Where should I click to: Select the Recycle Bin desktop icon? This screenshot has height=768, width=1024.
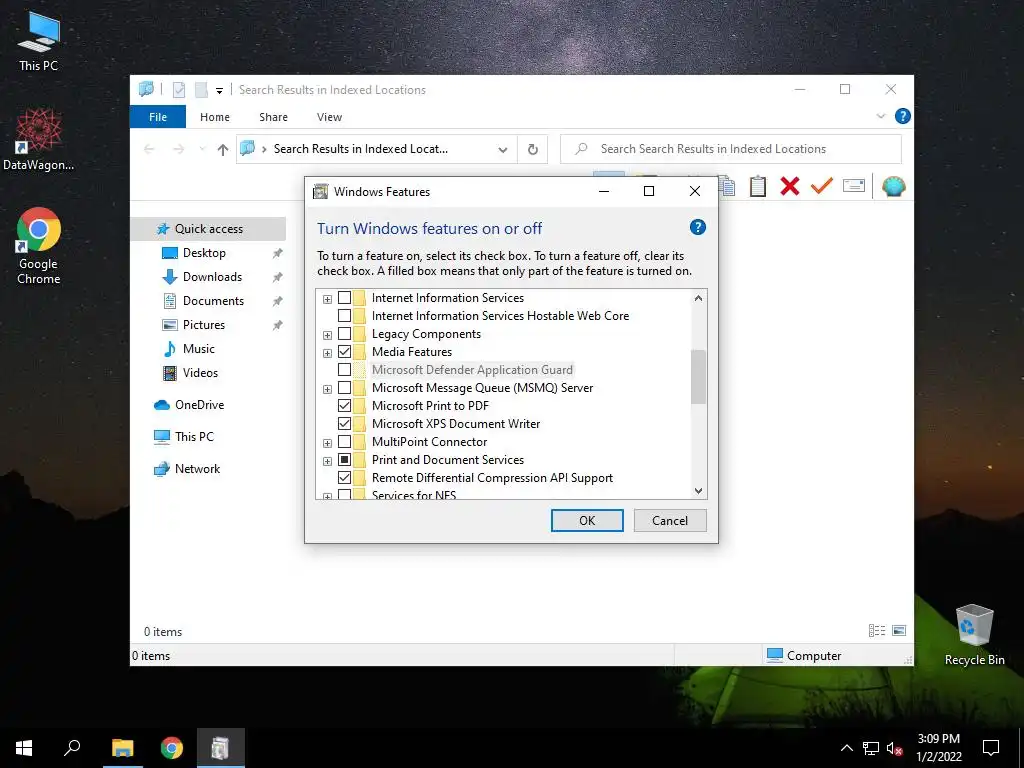[974, 634]
